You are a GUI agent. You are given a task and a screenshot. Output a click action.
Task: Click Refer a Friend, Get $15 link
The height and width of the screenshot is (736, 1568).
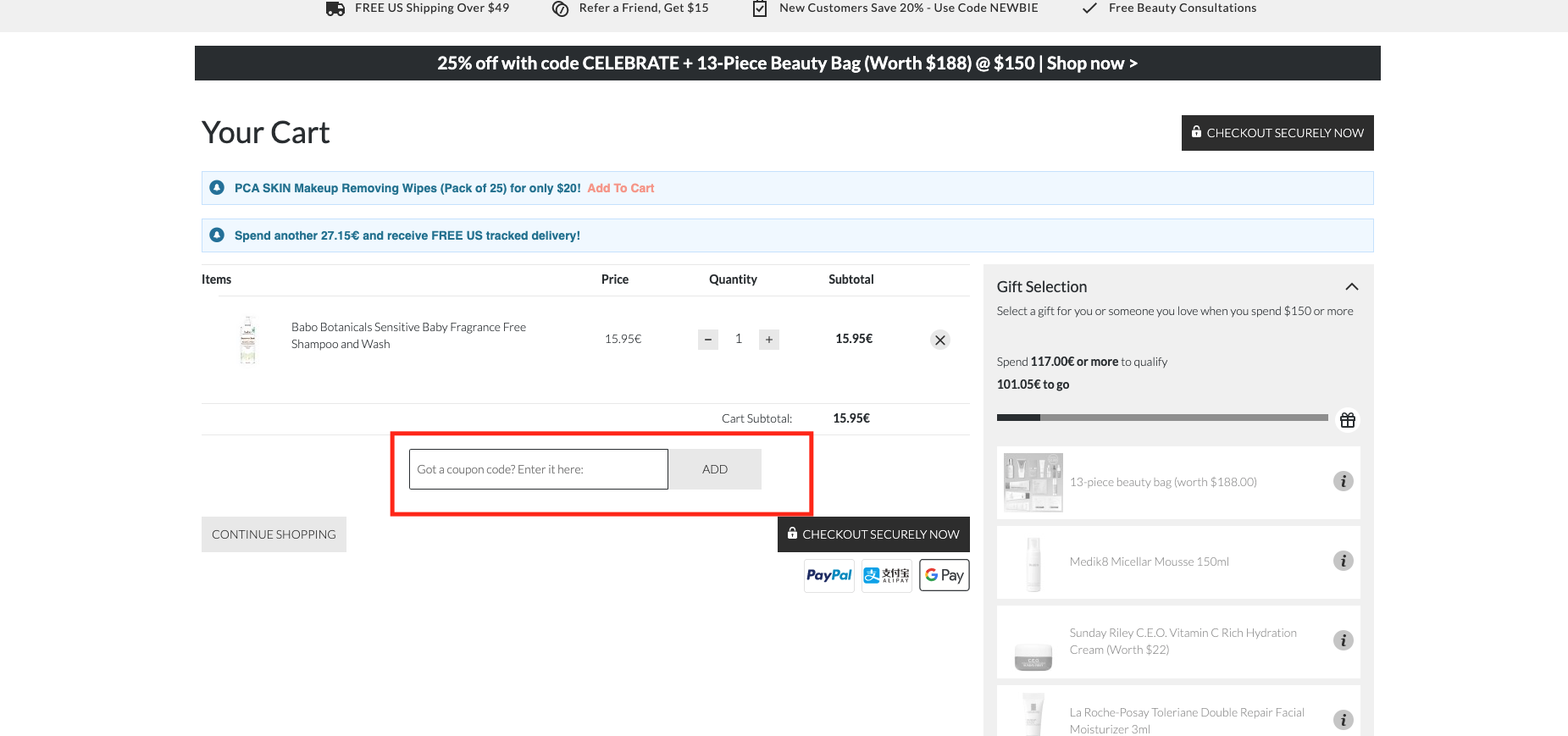[x=644, y=8]
